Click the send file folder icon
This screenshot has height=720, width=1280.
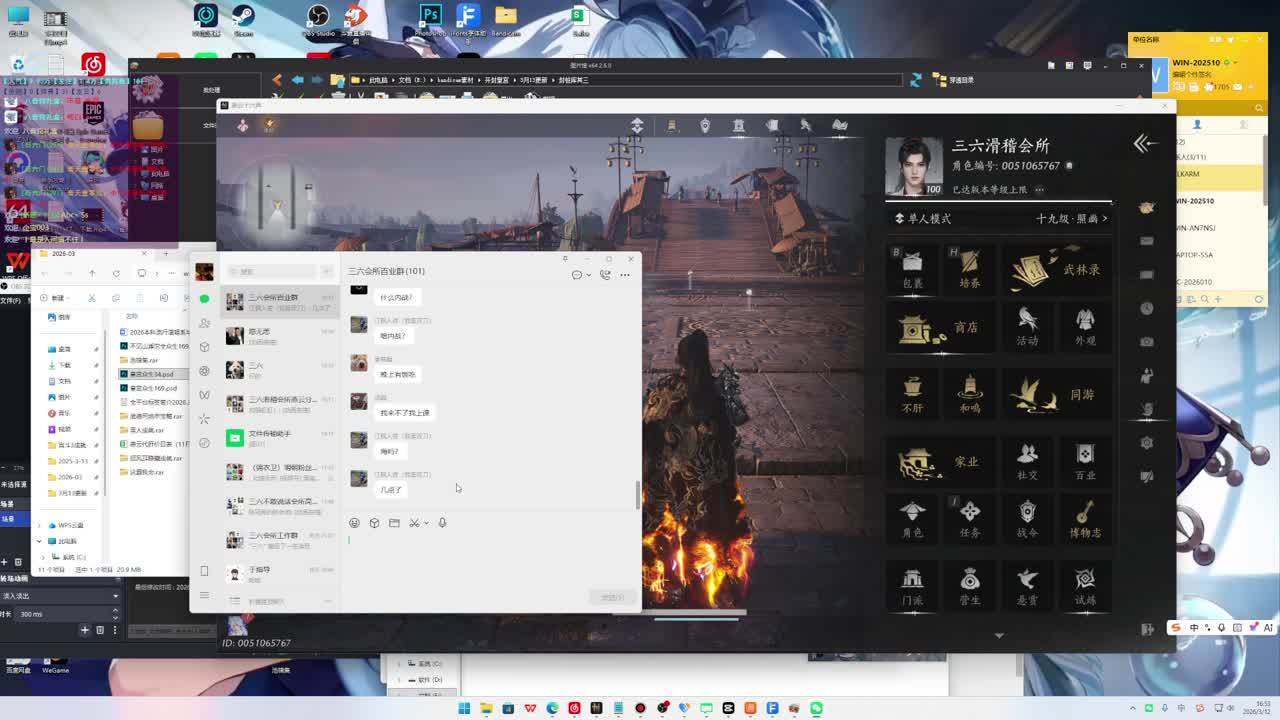[394, 523]
